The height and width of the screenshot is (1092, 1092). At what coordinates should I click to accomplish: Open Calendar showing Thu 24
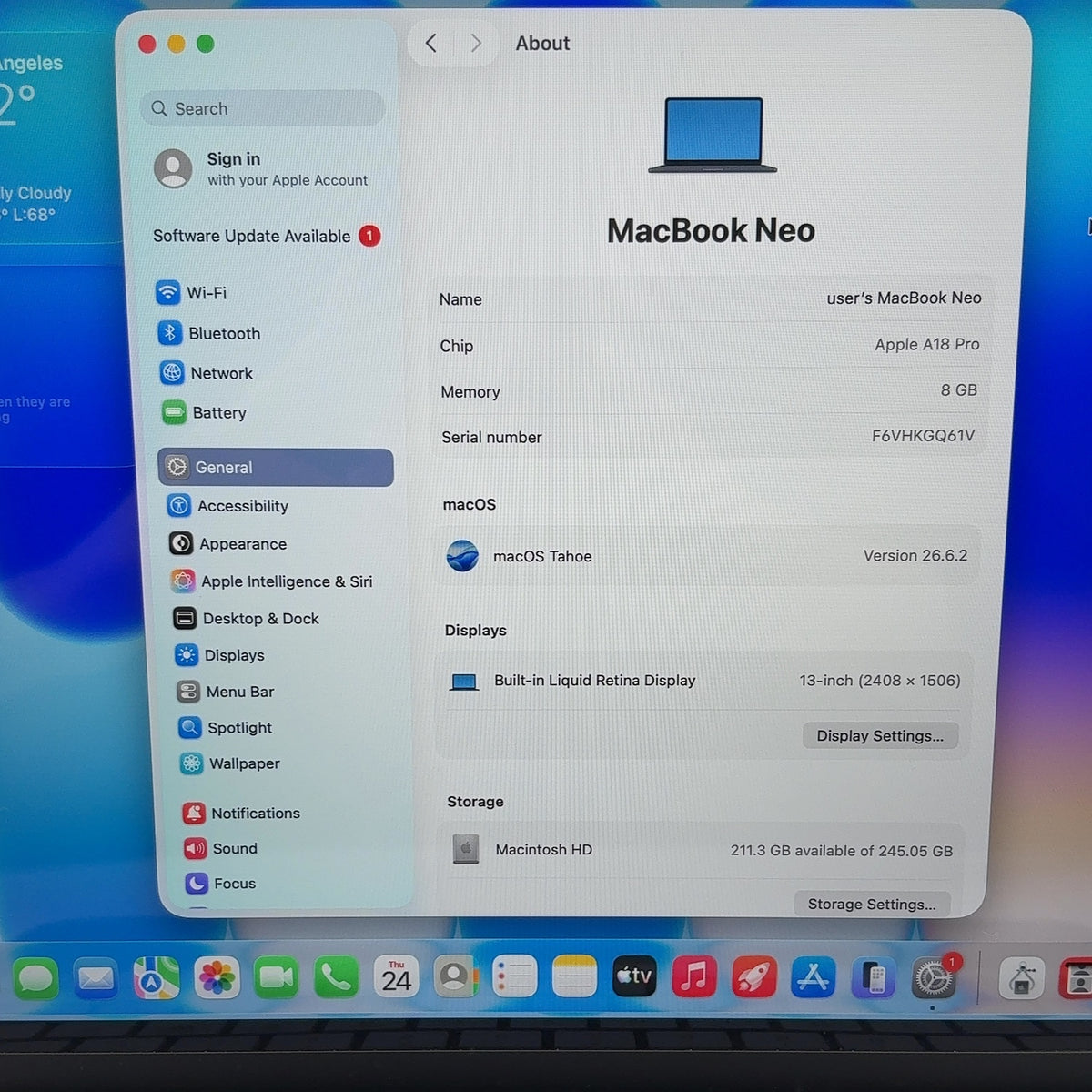pyautogui.click(x=396, y=977)
